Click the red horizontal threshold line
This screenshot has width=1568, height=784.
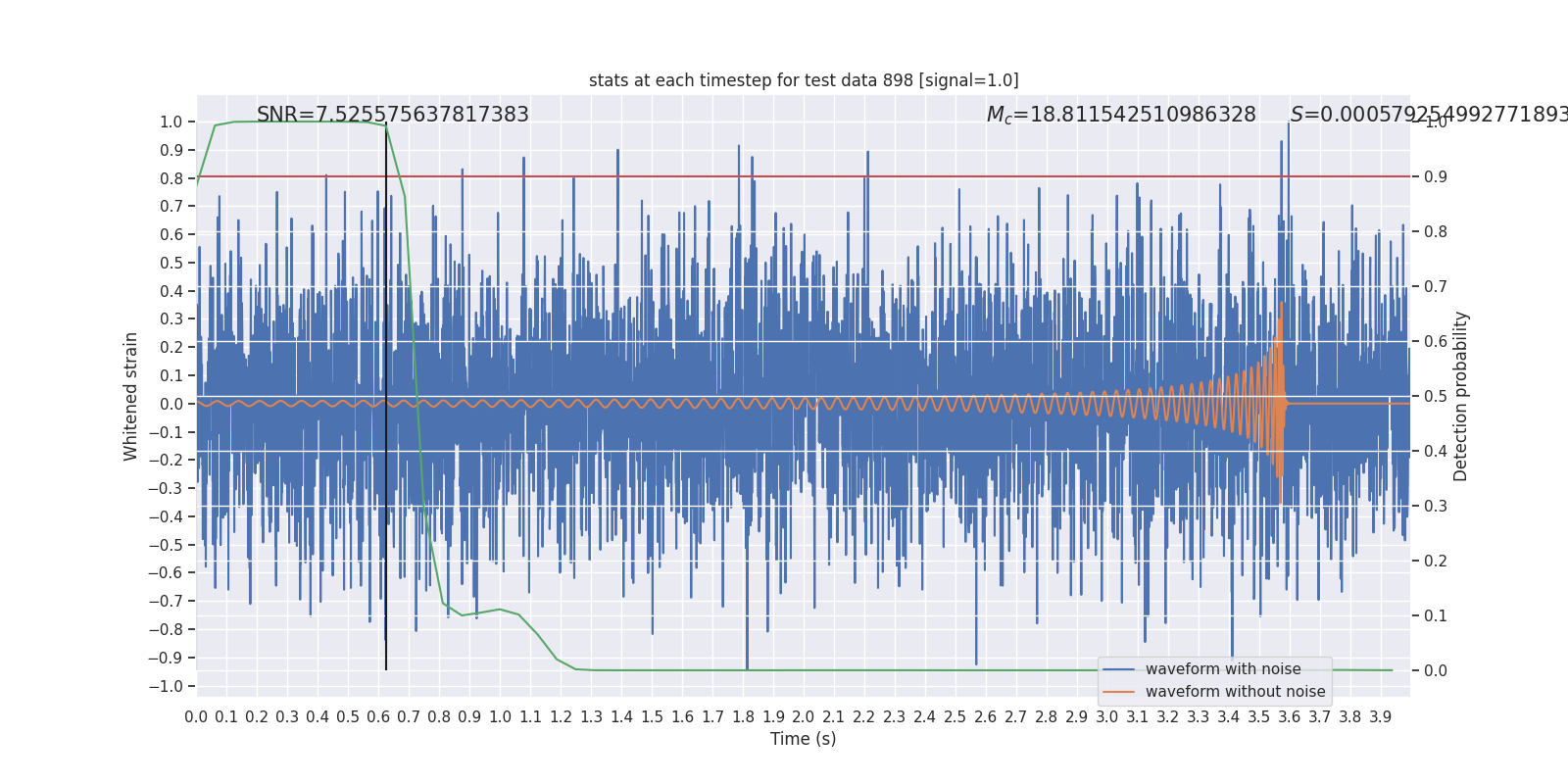804,177
